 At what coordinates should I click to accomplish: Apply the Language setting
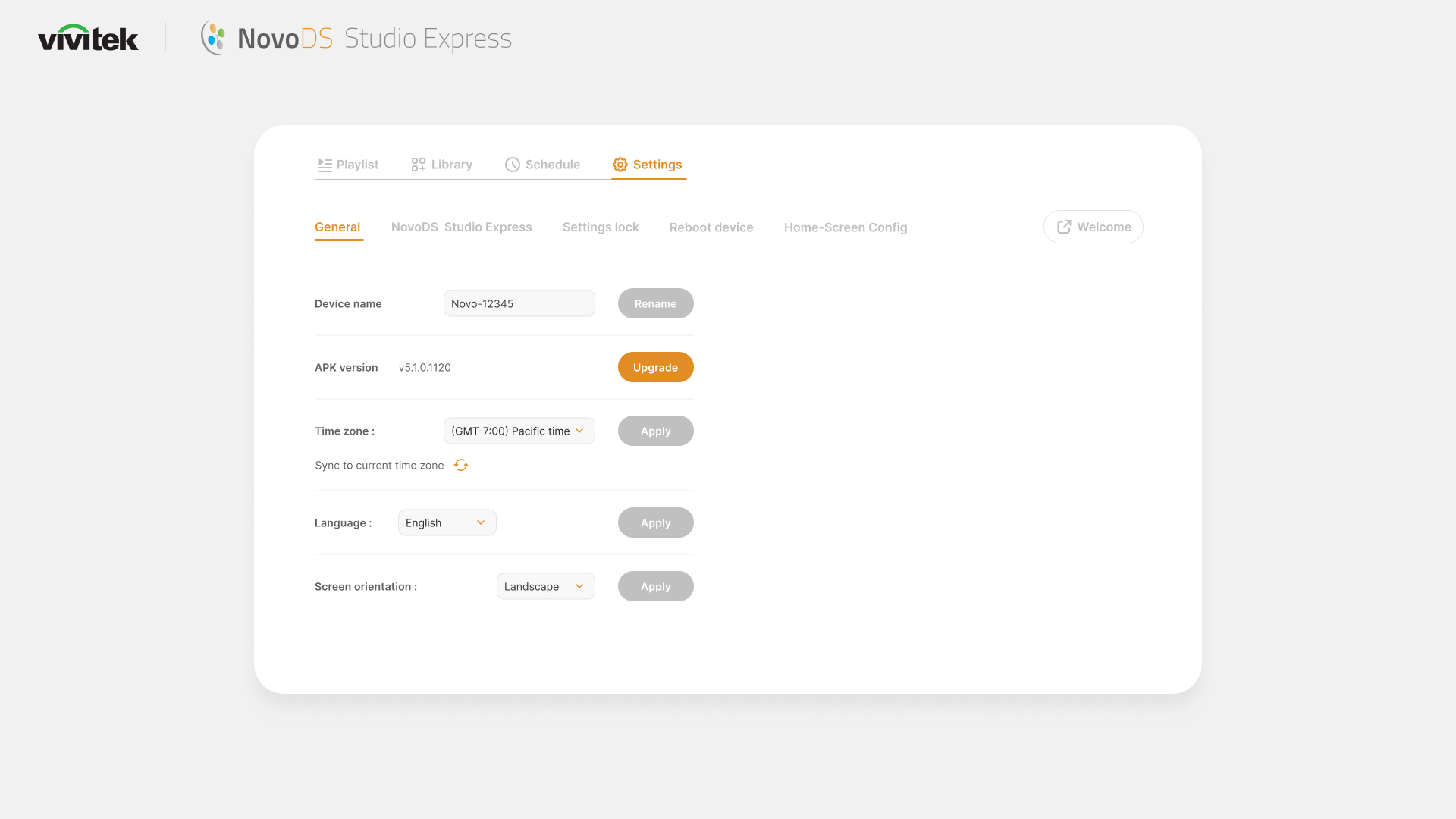[x=655, y=522]
